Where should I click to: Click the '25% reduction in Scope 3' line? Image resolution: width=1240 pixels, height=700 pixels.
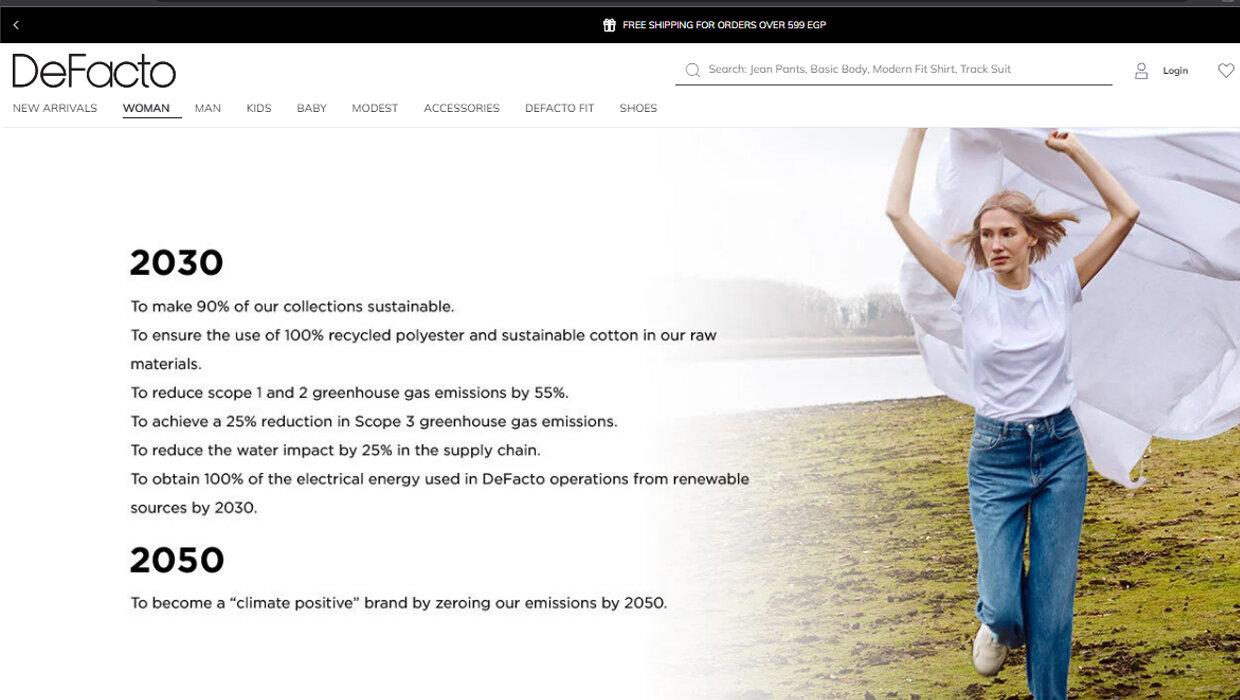tap(374, 421)
